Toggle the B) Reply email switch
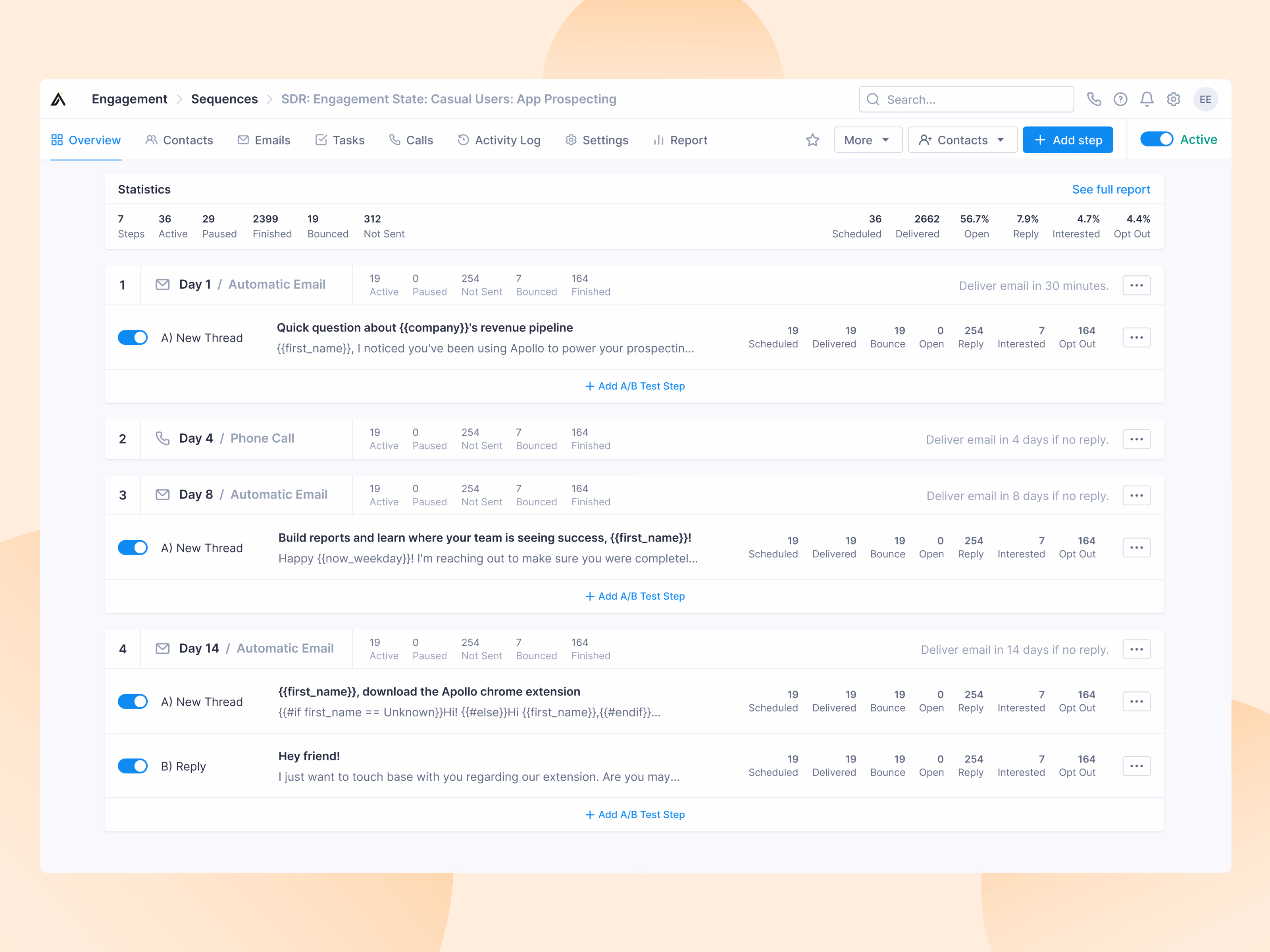Image resolution: width=1270 pixels, height=952 pixels. [x=133, y=766]
